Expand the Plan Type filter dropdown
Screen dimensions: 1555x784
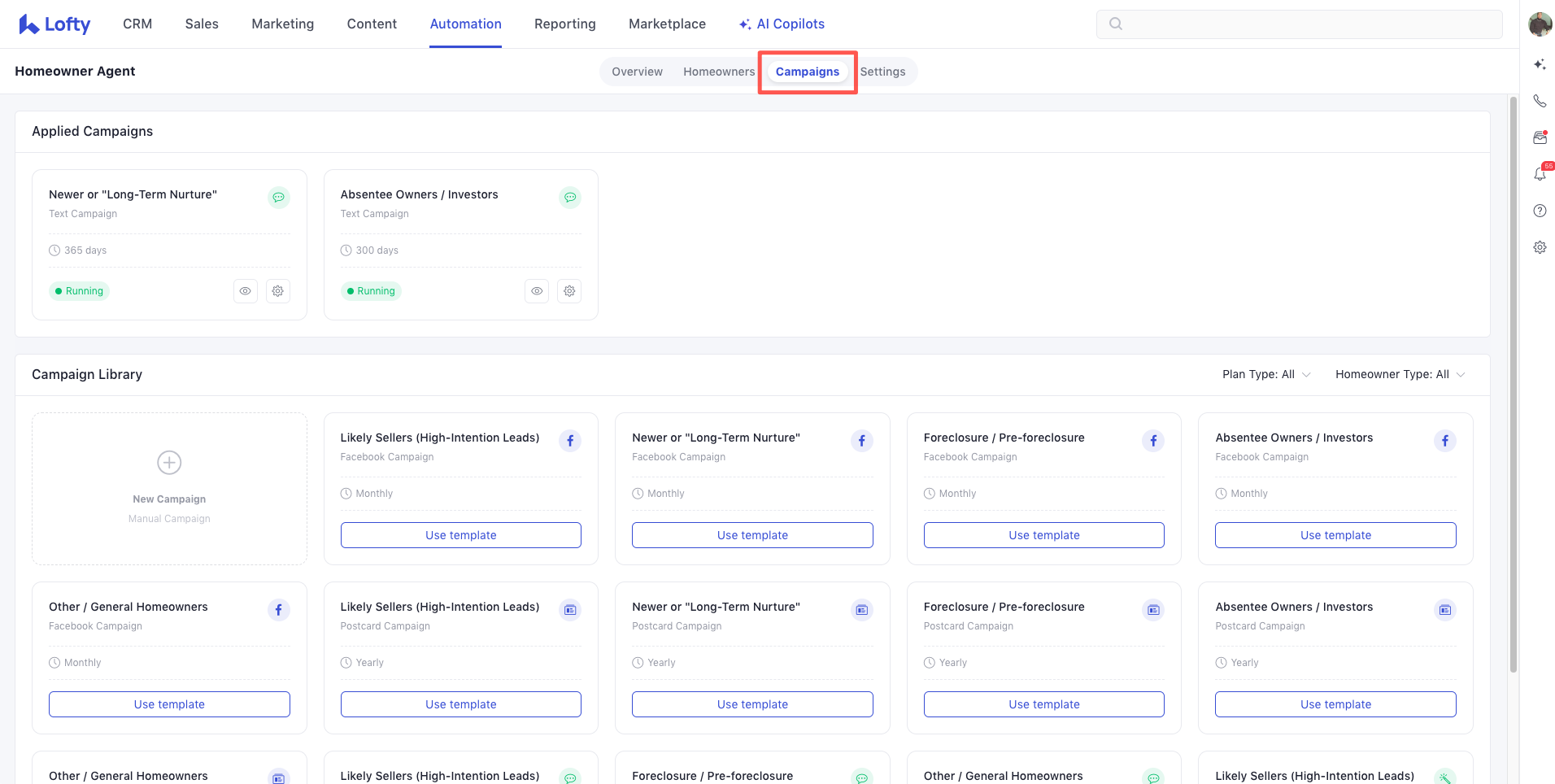pos(1265,374)
